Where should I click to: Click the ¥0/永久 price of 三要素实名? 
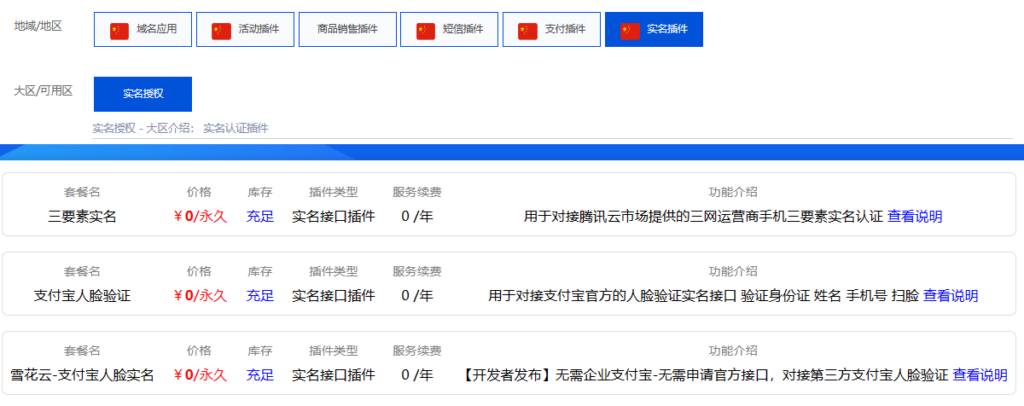200,217
